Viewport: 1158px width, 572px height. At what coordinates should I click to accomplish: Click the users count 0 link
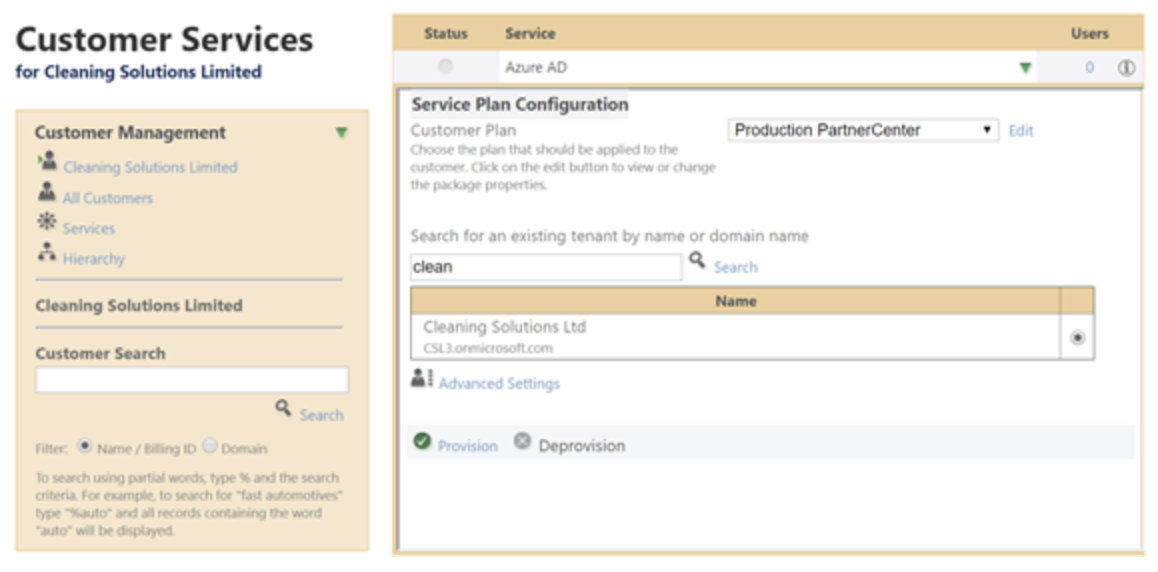coord(1089,68)
